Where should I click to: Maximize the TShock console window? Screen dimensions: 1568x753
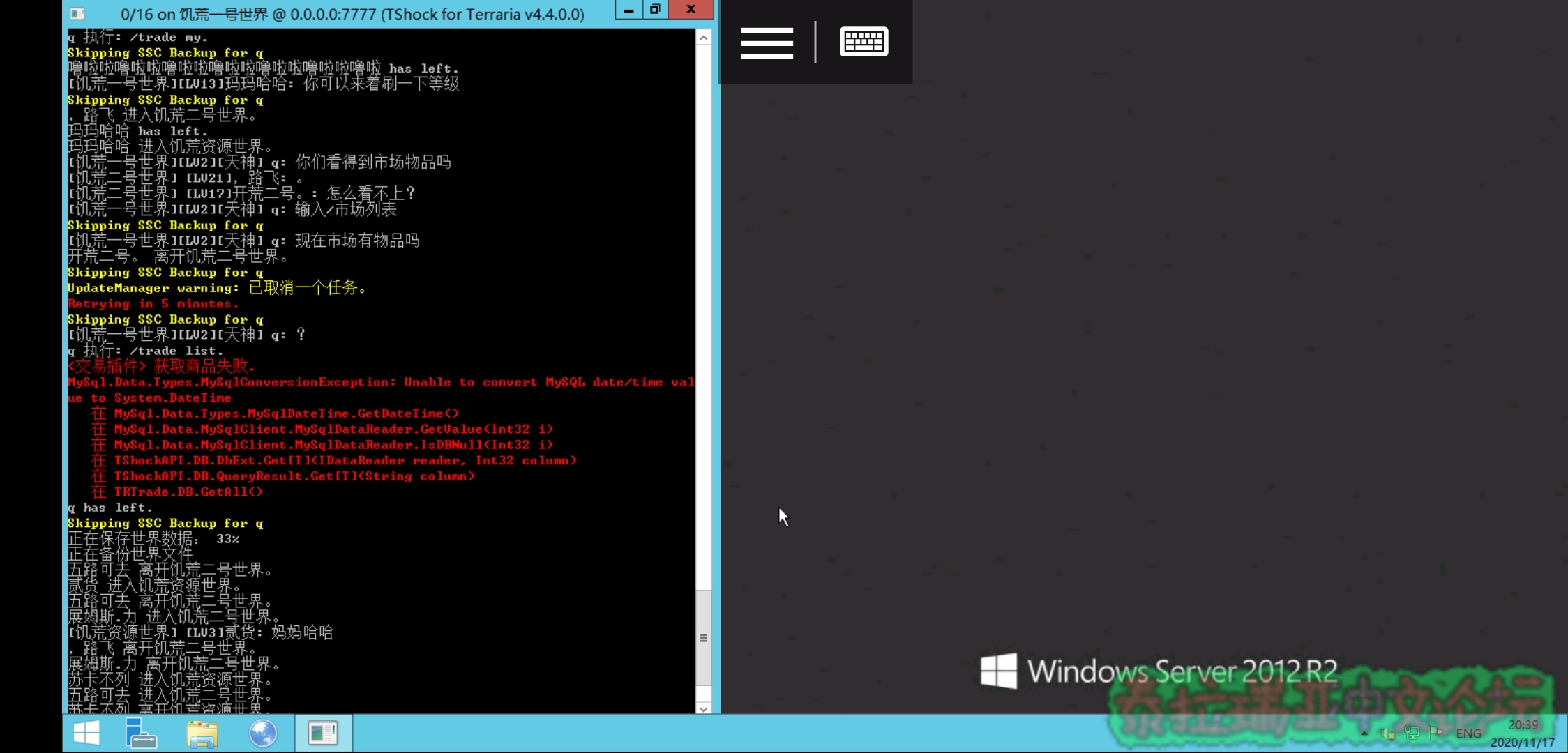655,9
